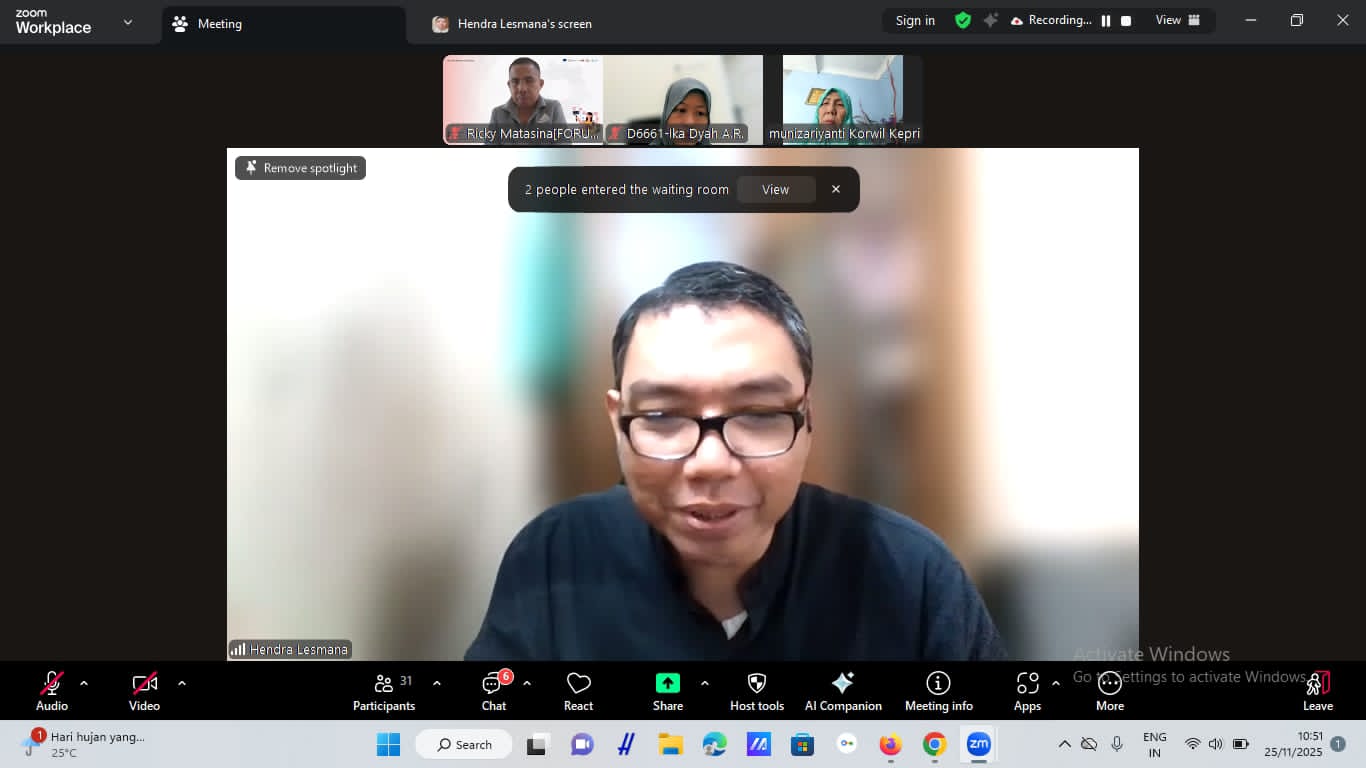Image resolution: width=1366 pixels, height=768 pixels.
Task: Stop the meeting recording
Action: (x=1126, y=21)
